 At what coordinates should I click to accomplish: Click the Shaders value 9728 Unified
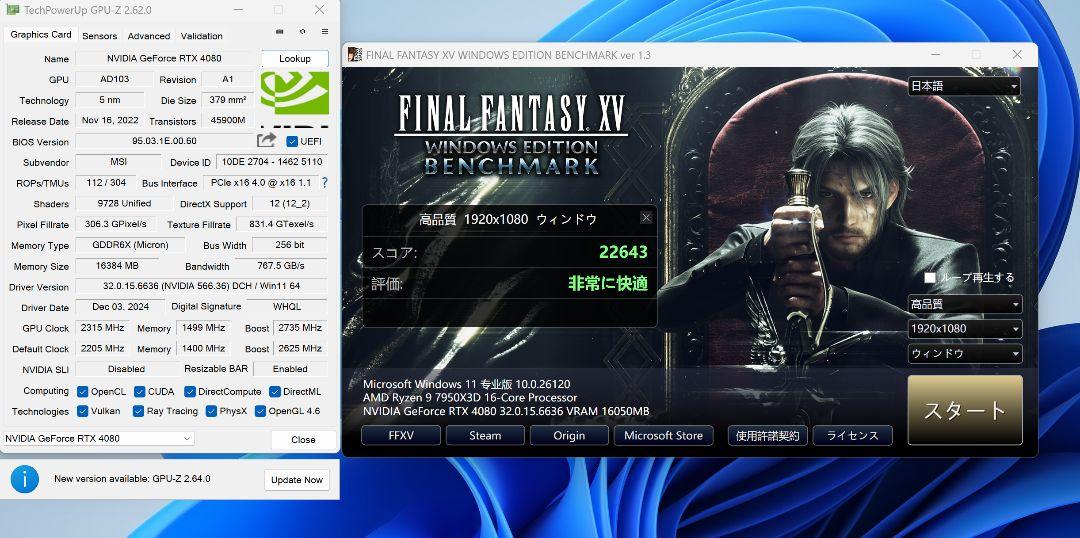point(123,203)
